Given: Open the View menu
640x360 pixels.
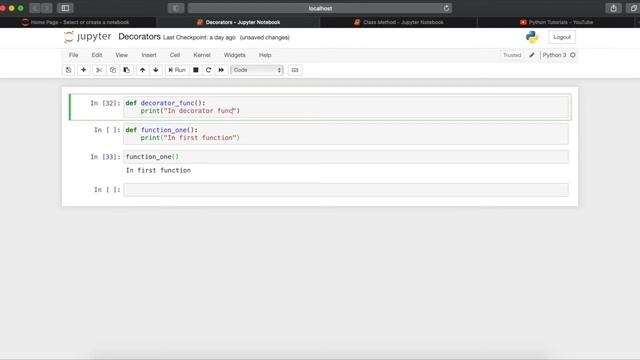Looking at the screenshot, I should tap(122, 55).
